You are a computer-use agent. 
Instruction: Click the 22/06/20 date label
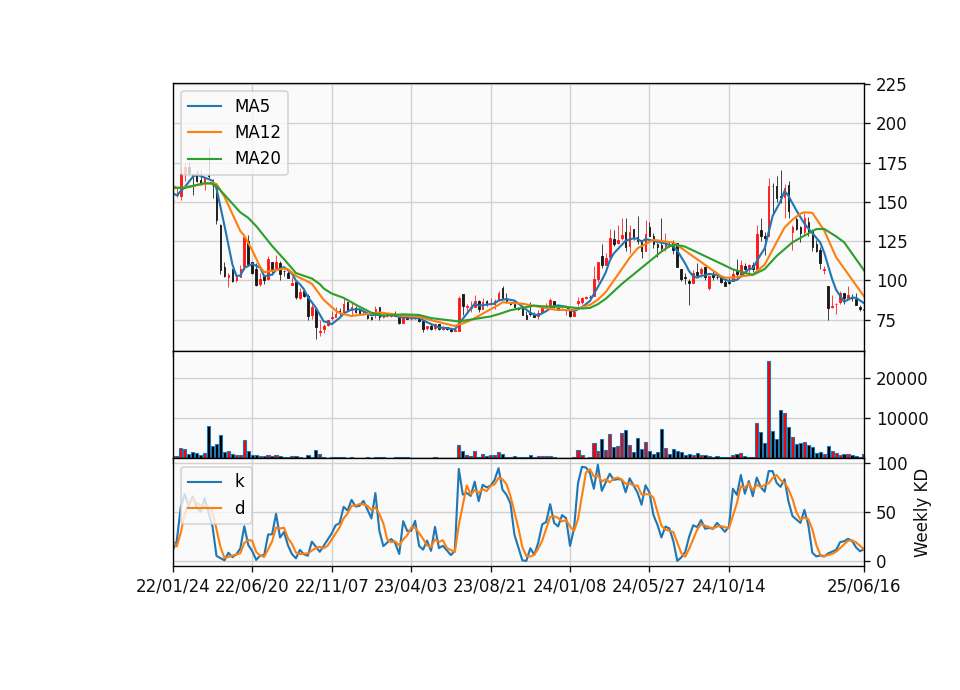click(252, 586)
